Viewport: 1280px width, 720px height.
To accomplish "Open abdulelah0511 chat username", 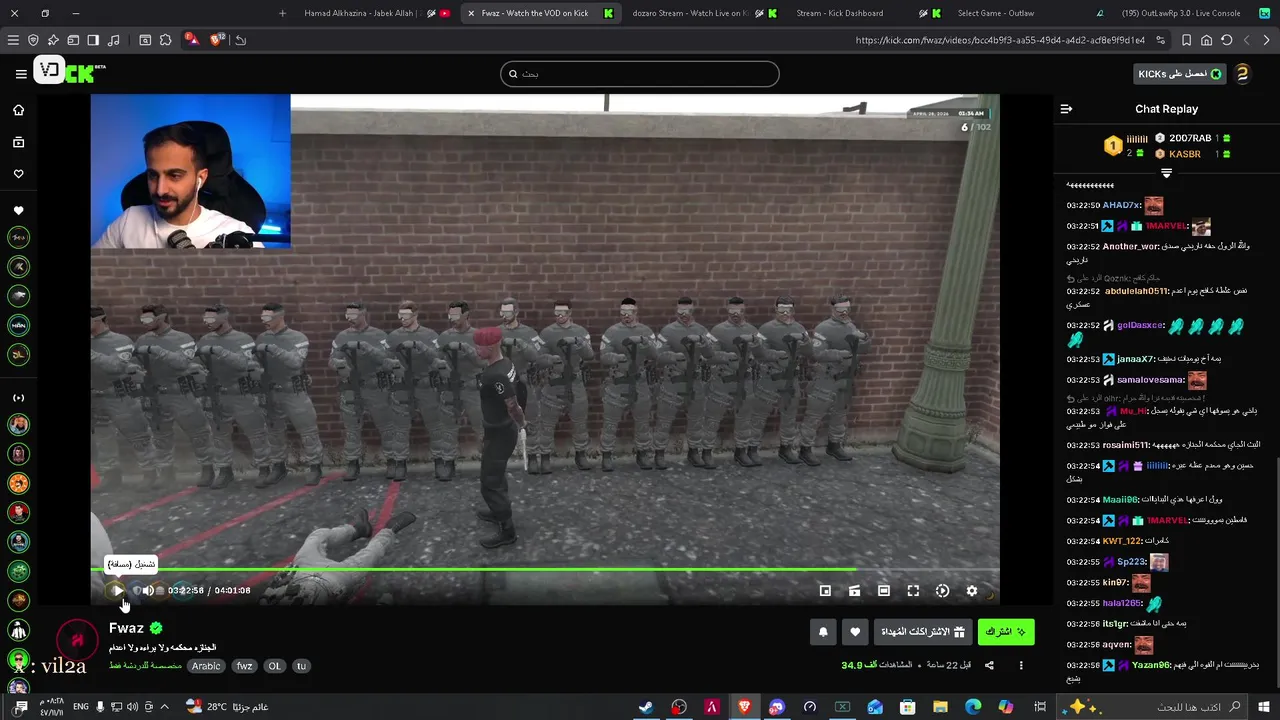I will pyautogui.click(x=1136, y=291).
